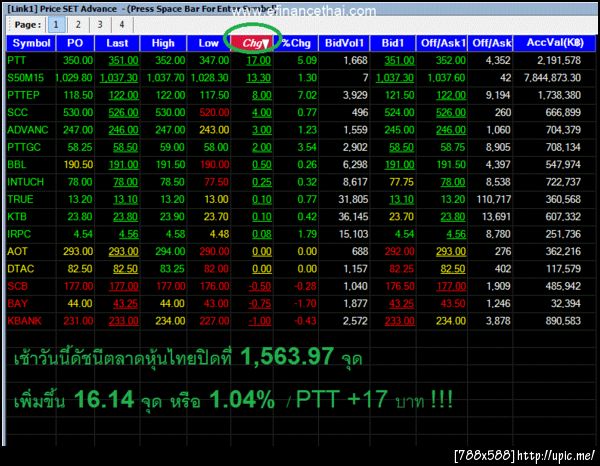Viewport: 600px width, 466px height.
Task: Select the INTUCH symbol
Action: pyautogui.click(x=26, y=182)
